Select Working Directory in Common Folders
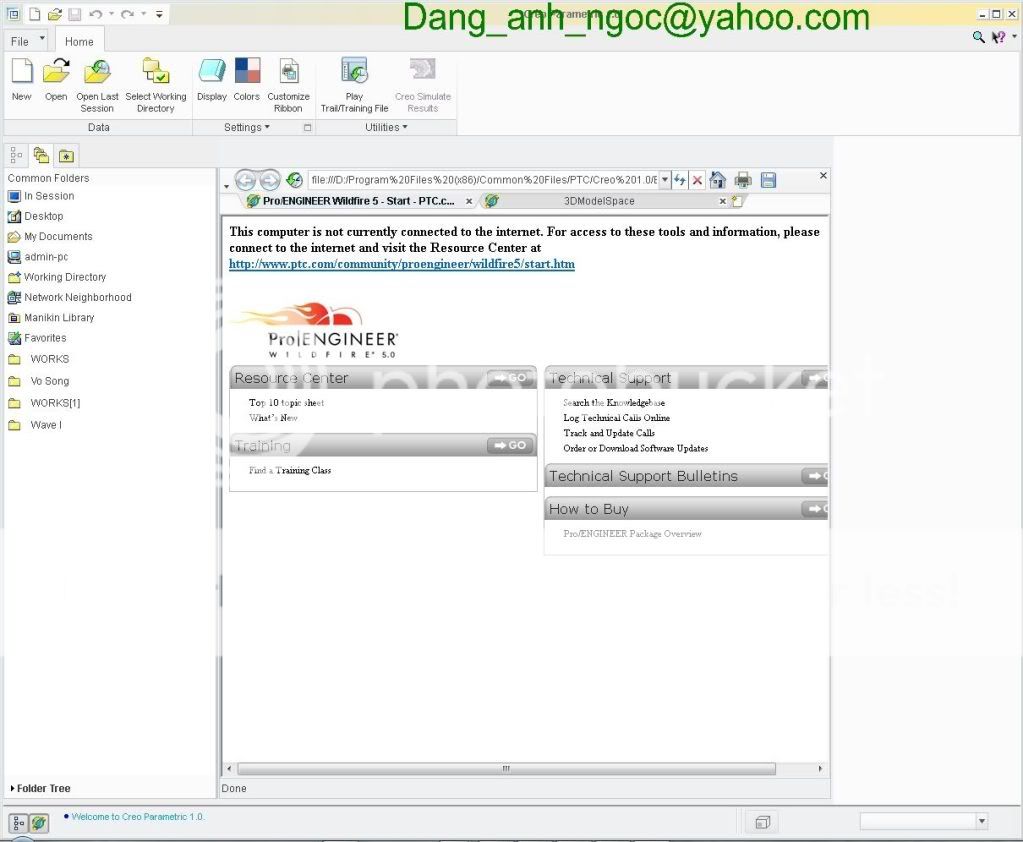The height and width of the screenshot is (842, 1023). pos(57,277)
